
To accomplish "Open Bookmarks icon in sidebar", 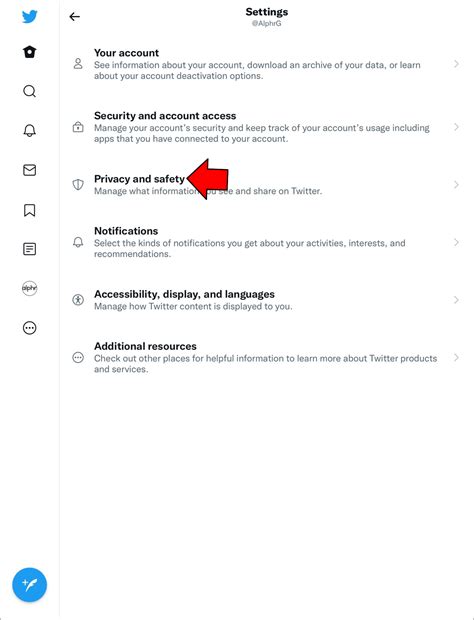I will 30,210.
